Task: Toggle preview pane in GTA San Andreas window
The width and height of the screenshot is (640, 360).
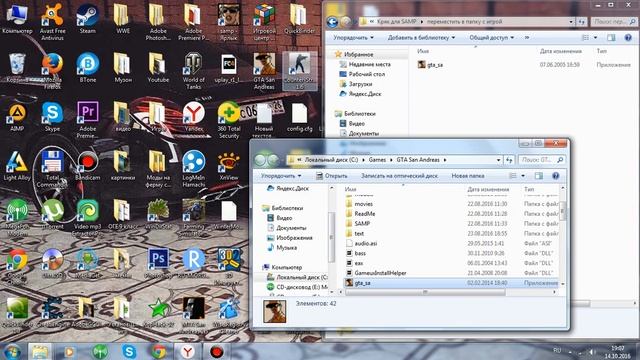Action: (x=539, y=176)
